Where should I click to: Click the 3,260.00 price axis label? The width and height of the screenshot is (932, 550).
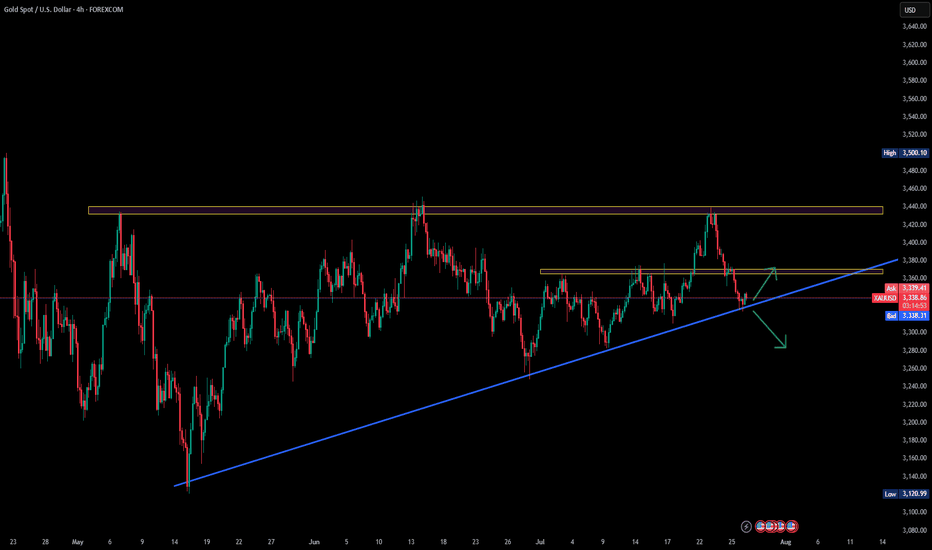tap(914, 369)
